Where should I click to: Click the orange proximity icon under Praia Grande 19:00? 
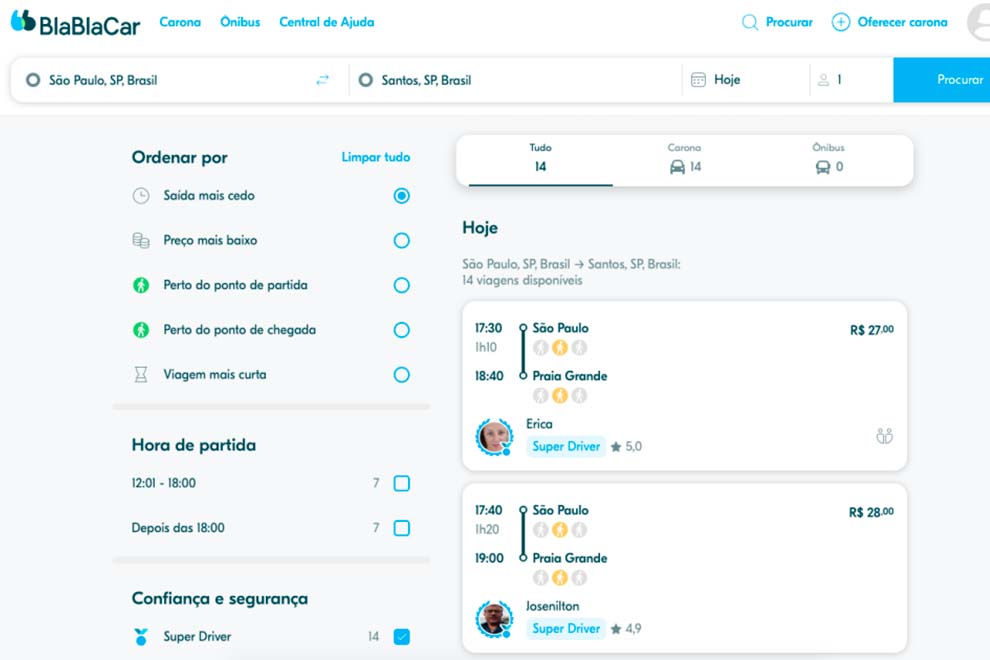[560, 577]
